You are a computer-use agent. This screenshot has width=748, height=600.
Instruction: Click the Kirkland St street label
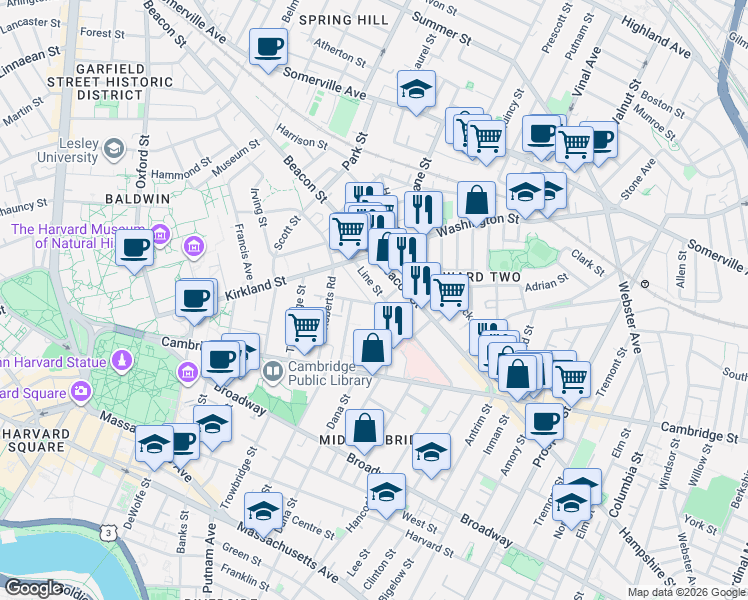[255, 289]
